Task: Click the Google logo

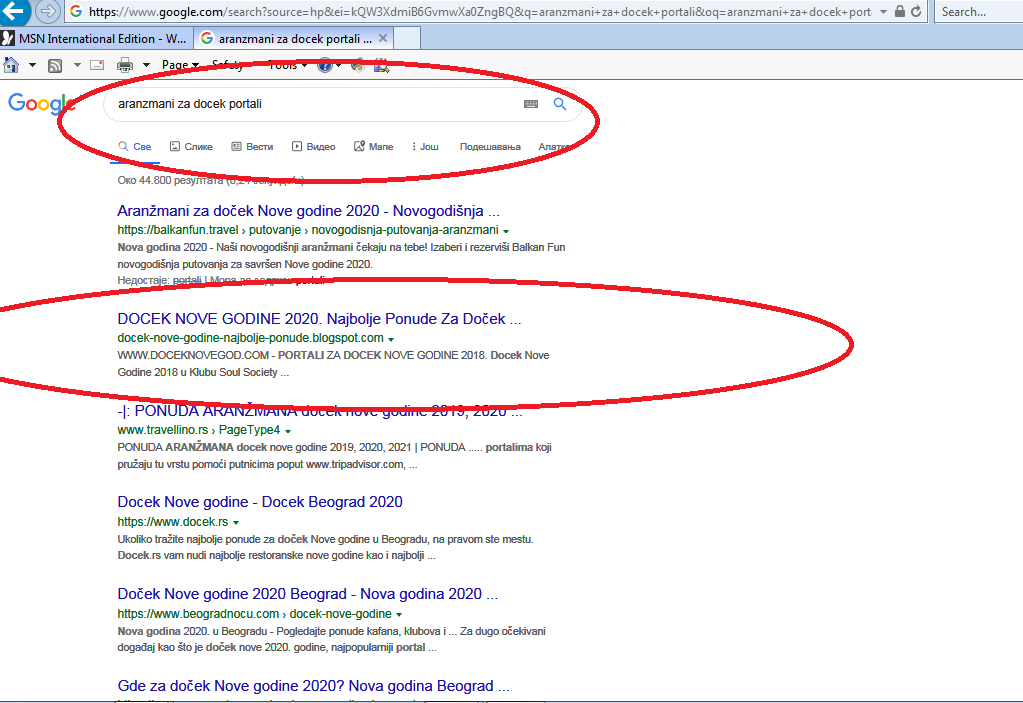Action: point(40,104)
